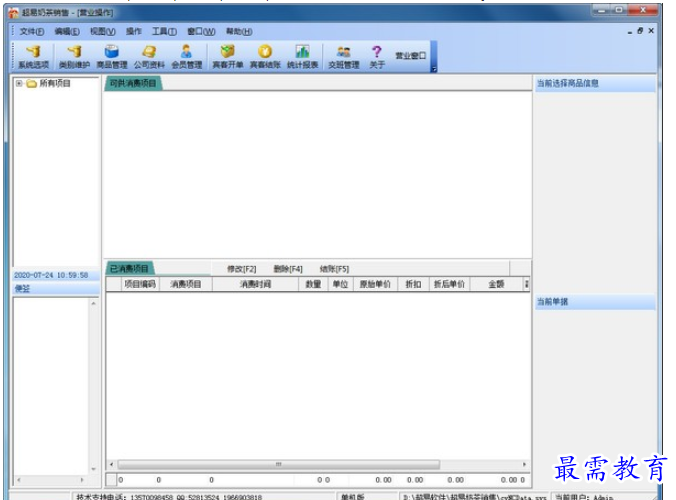Screen dimensions: 676x500
Task: Click right arrow of table horizontal scrollbar
Action: point(524,464)
